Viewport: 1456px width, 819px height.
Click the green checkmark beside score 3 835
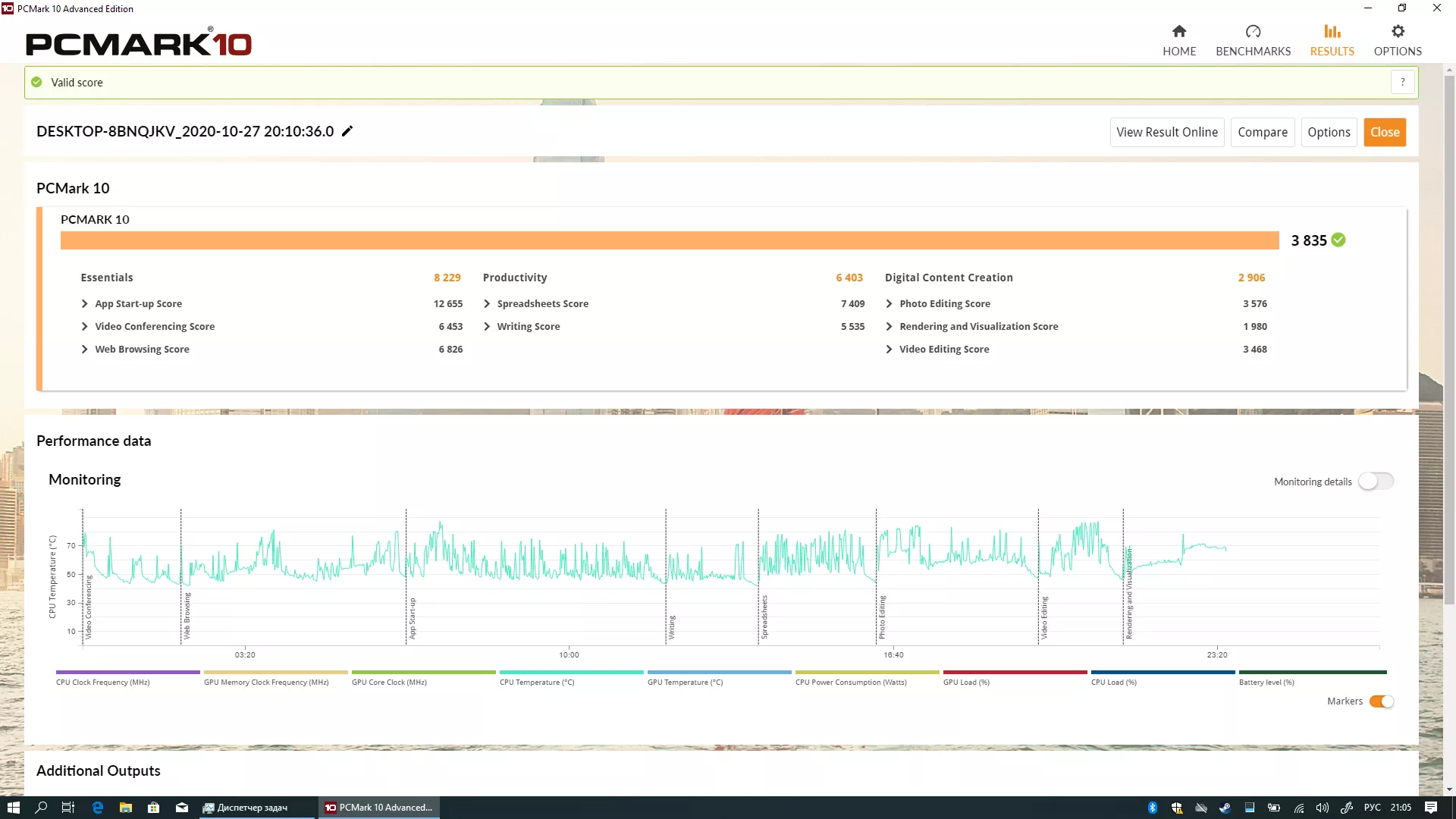click(x=1338, y=240)
